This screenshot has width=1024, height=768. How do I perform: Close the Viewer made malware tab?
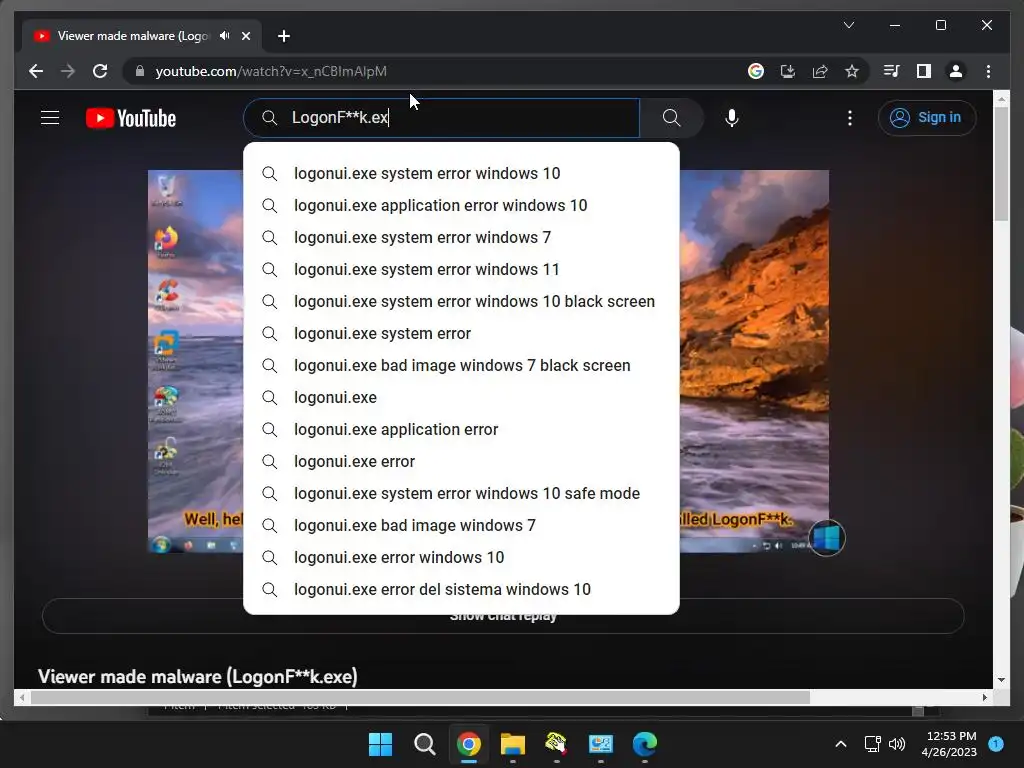click(246, 36)
